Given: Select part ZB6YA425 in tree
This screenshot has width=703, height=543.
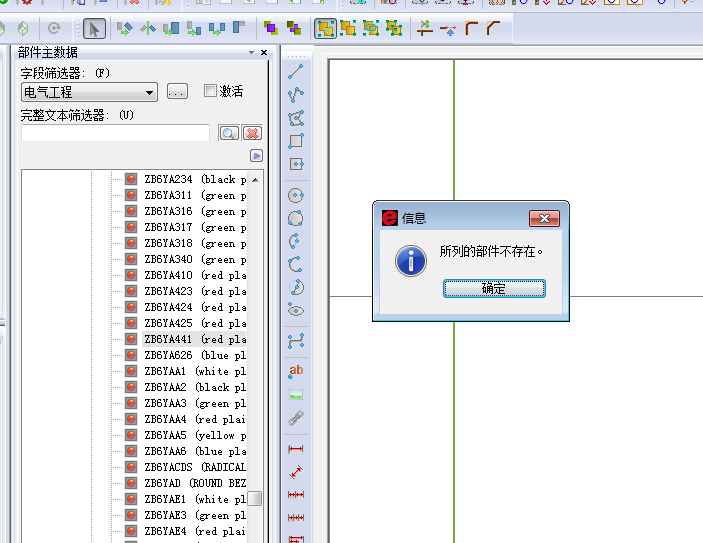Looking at the screenshot, I should [x=195, y=323].
